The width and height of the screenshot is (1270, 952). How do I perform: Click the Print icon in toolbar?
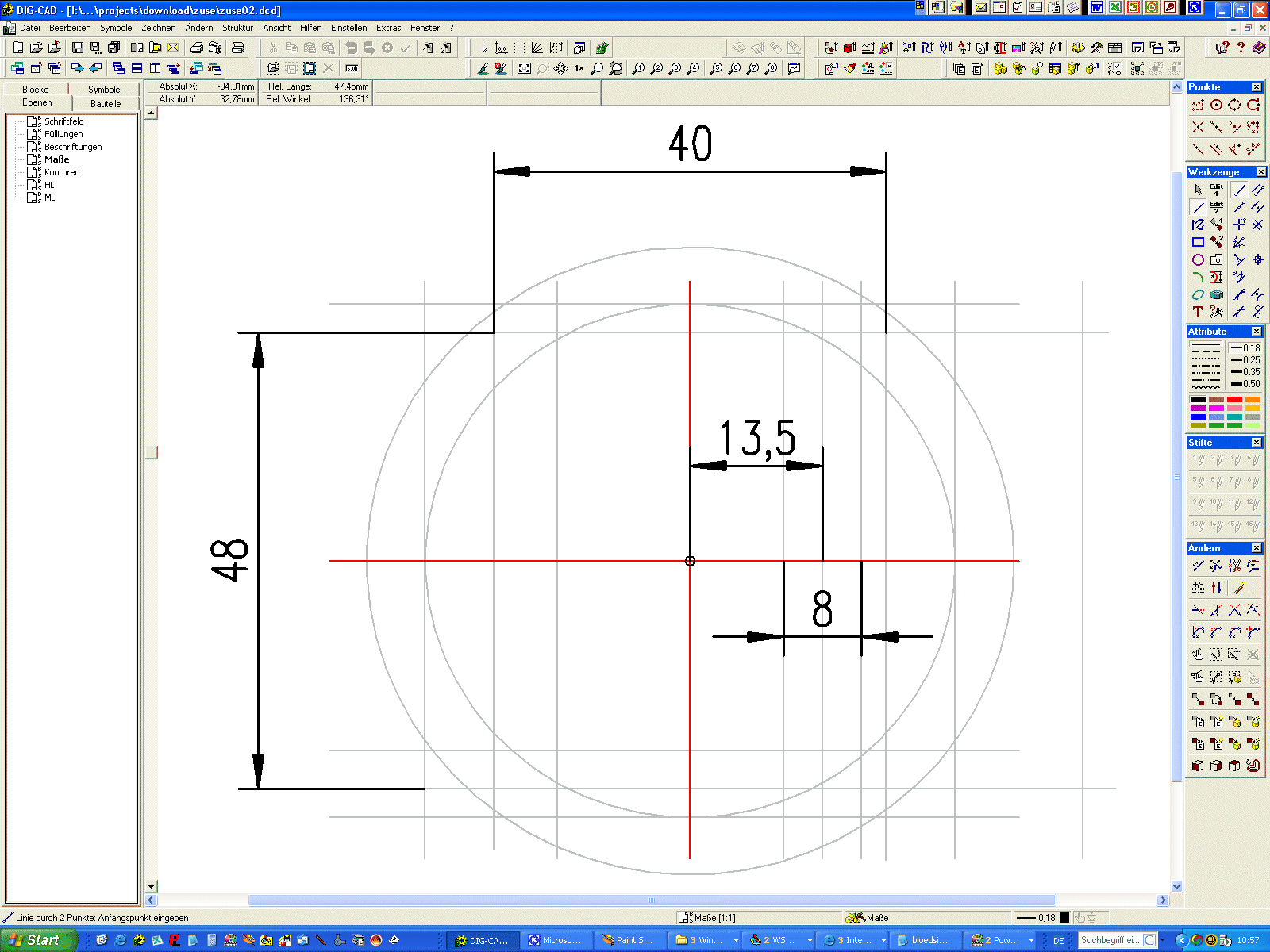point(197,48)
